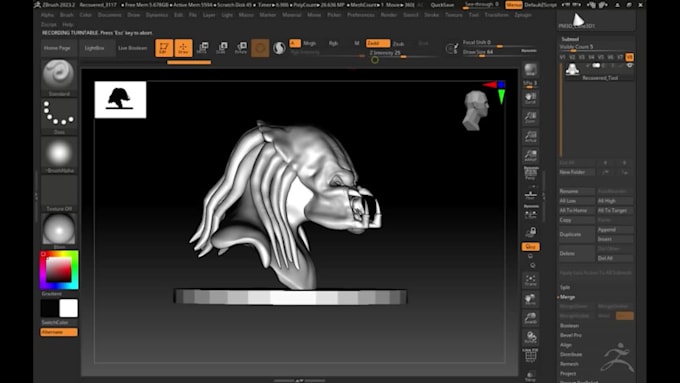
Task: Select the Rotate transform tool in top shelf
Action: tap(241, 48)
